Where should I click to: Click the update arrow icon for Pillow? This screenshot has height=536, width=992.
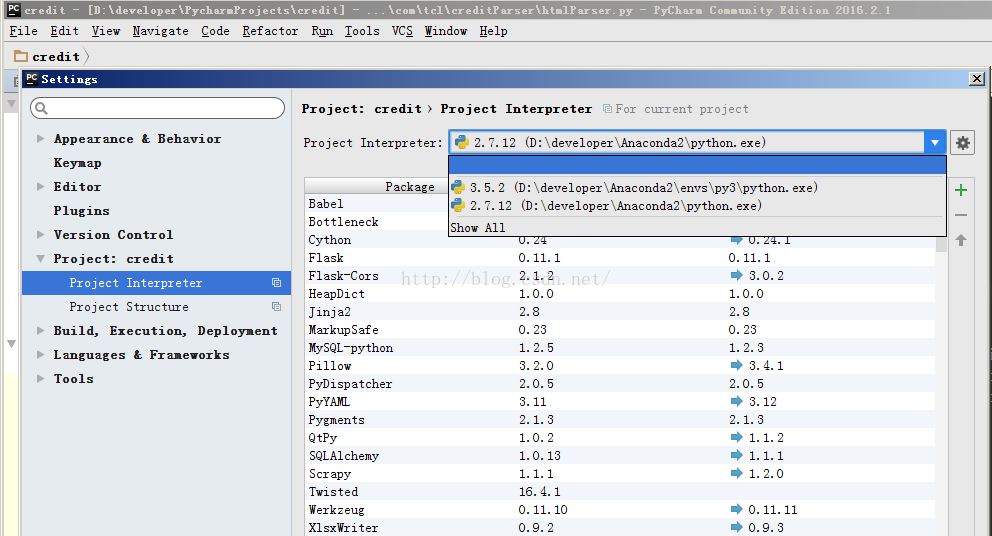(736, 365)
